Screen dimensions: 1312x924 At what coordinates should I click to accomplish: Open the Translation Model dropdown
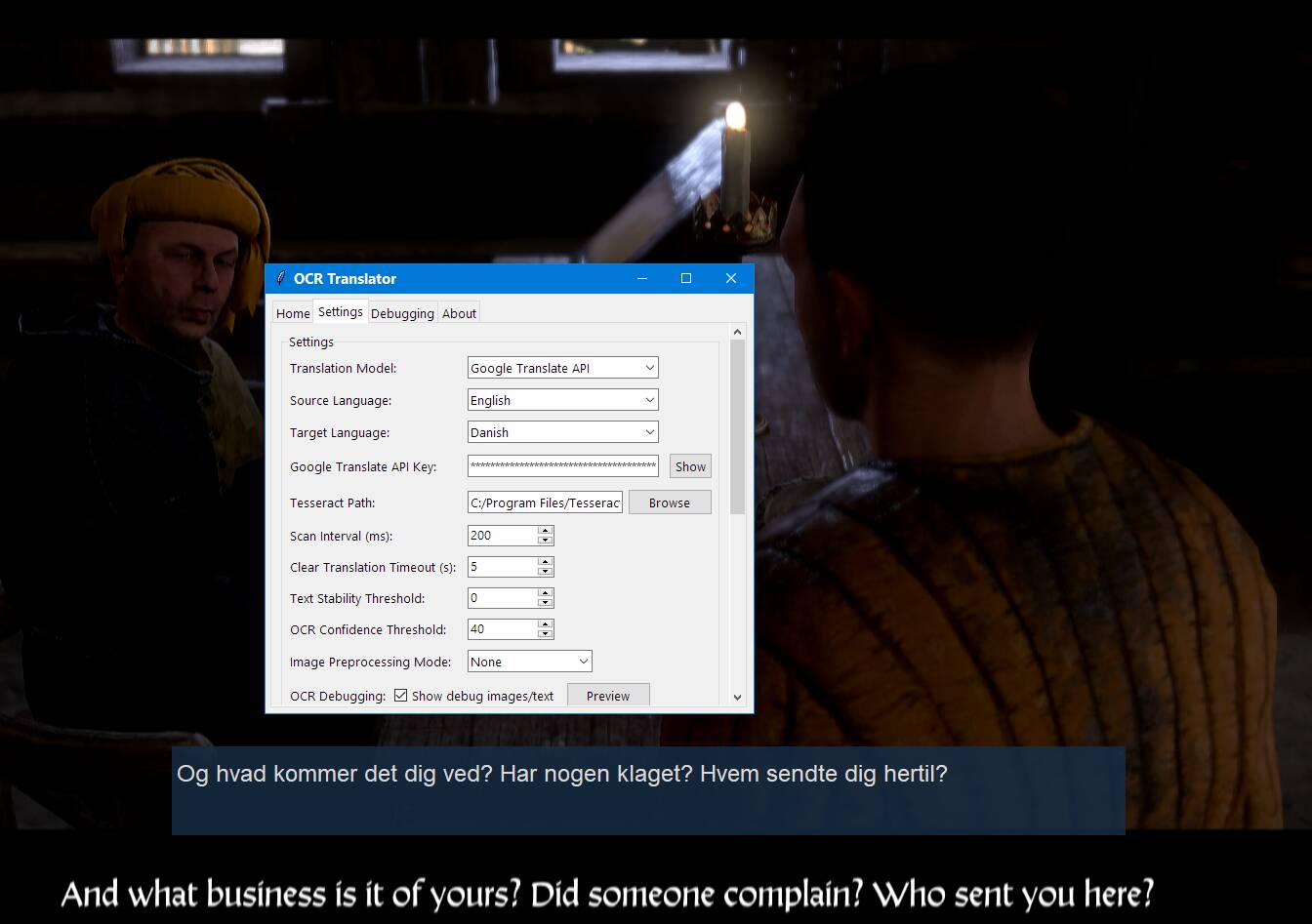coord(563,368)
